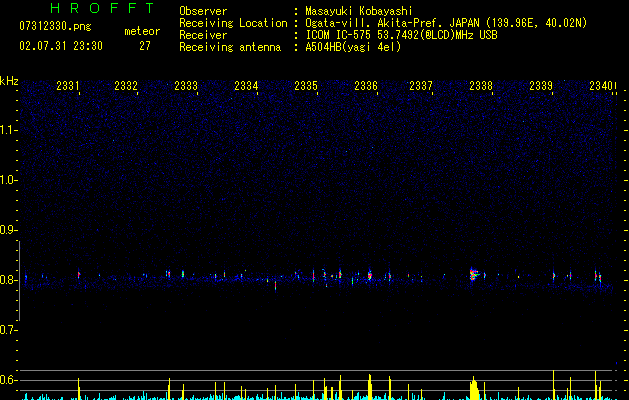The height and width of the screenshot is (400, 629).
Task: Click the 0.6 frequency axis label
Action: pos(8,380)
